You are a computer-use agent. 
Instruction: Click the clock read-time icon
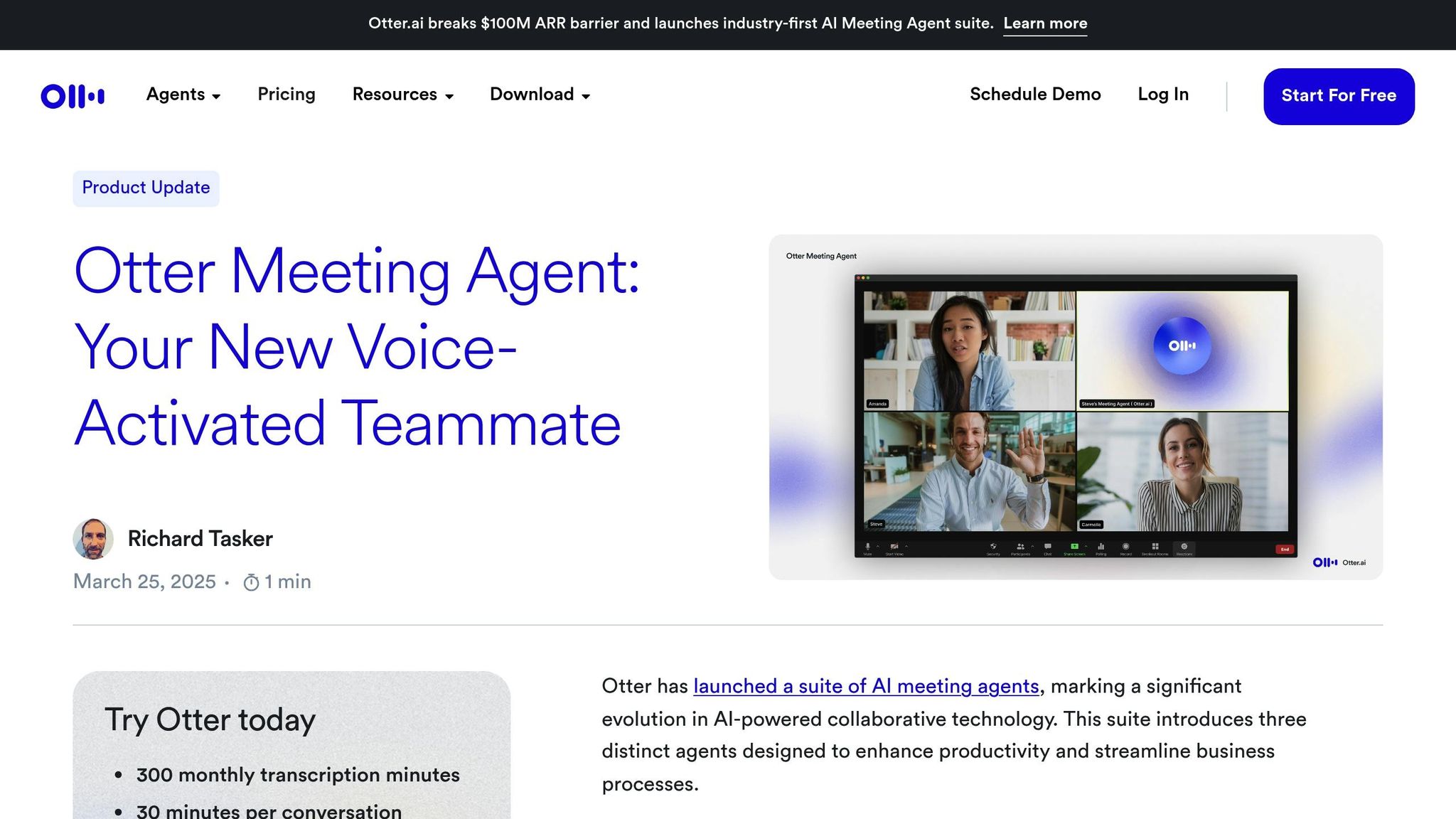251,582
